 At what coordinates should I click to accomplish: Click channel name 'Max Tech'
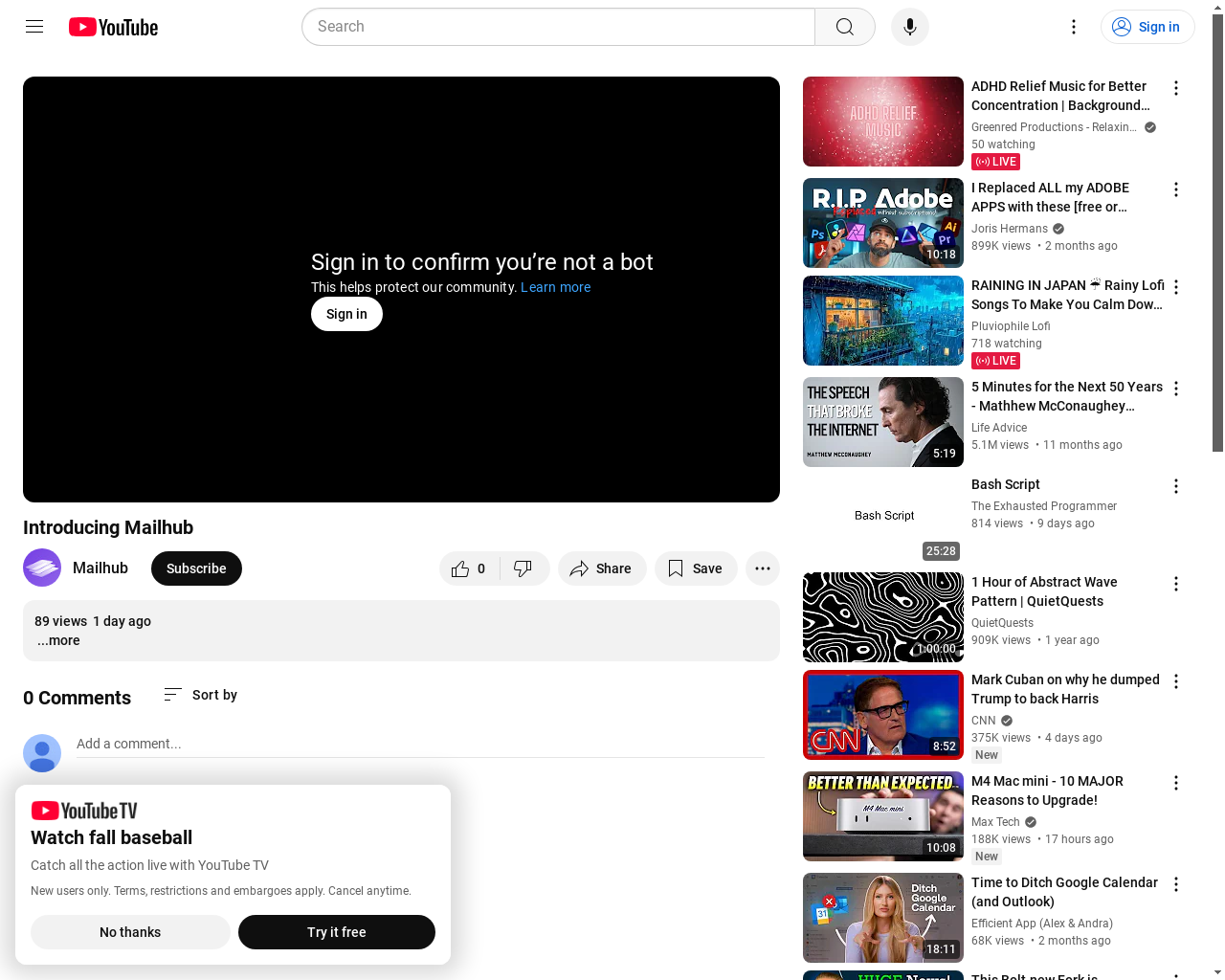995,822
